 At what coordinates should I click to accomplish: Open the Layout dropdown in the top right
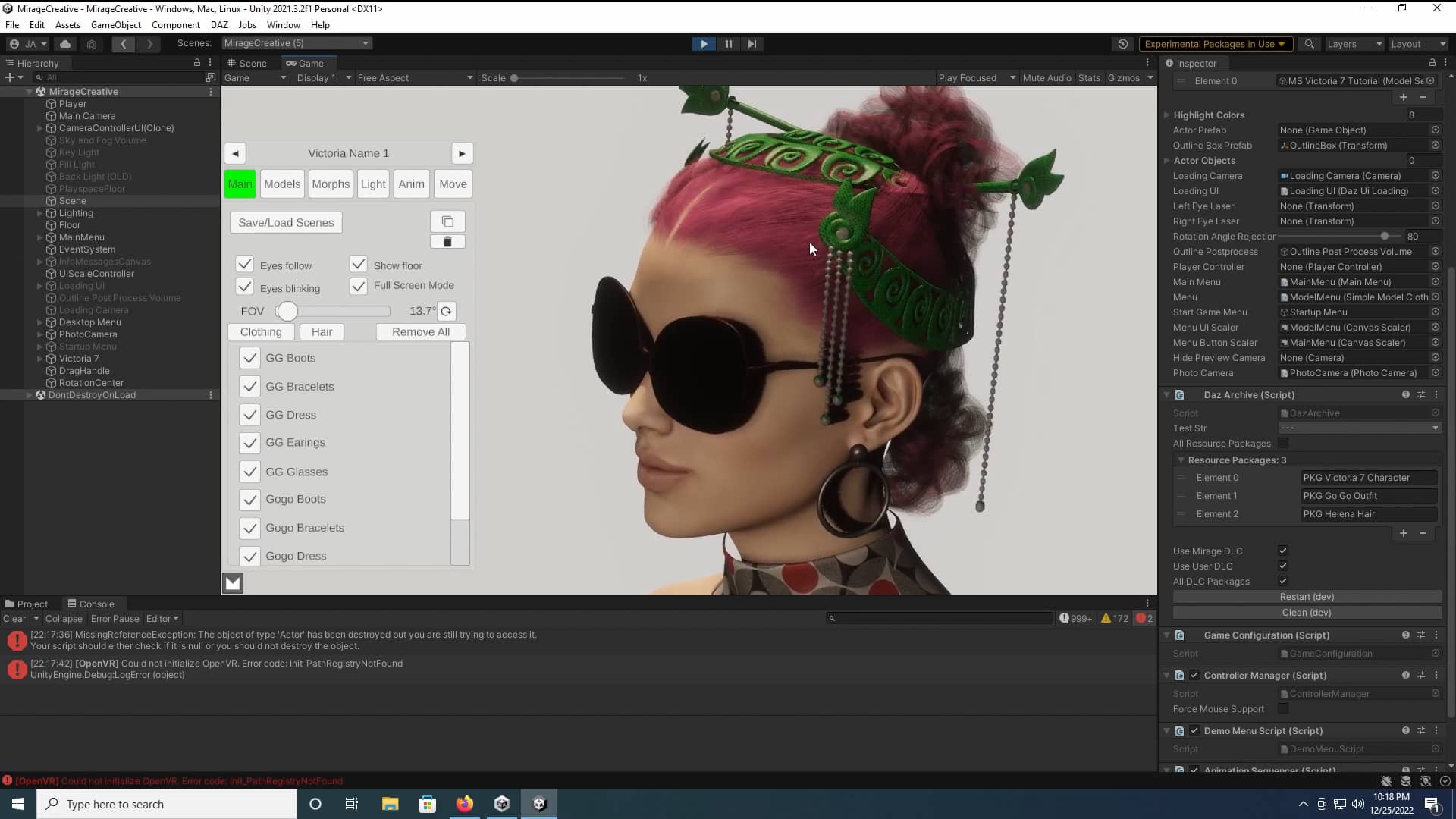[1417, 43]
